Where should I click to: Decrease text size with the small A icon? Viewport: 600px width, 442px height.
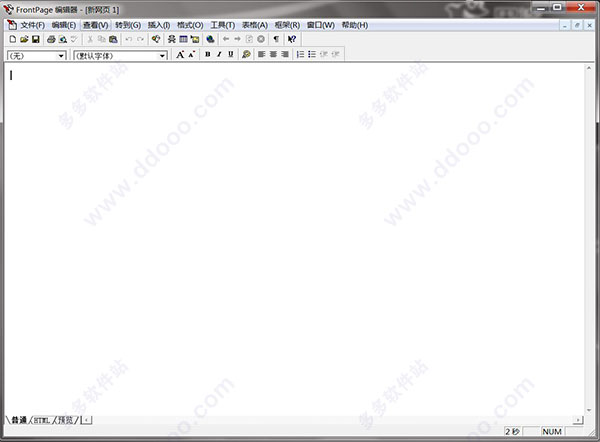(x=191, y=54)
